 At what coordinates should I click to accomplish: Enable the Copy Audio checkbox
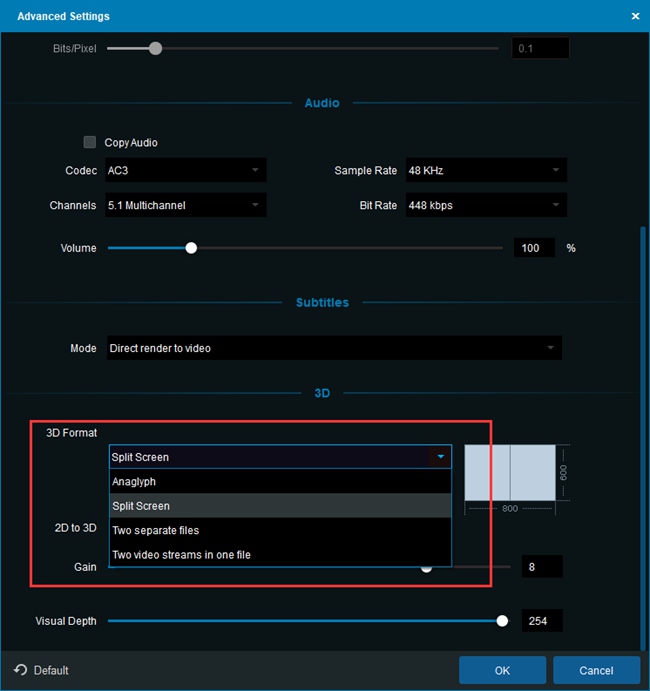[90, 142]
